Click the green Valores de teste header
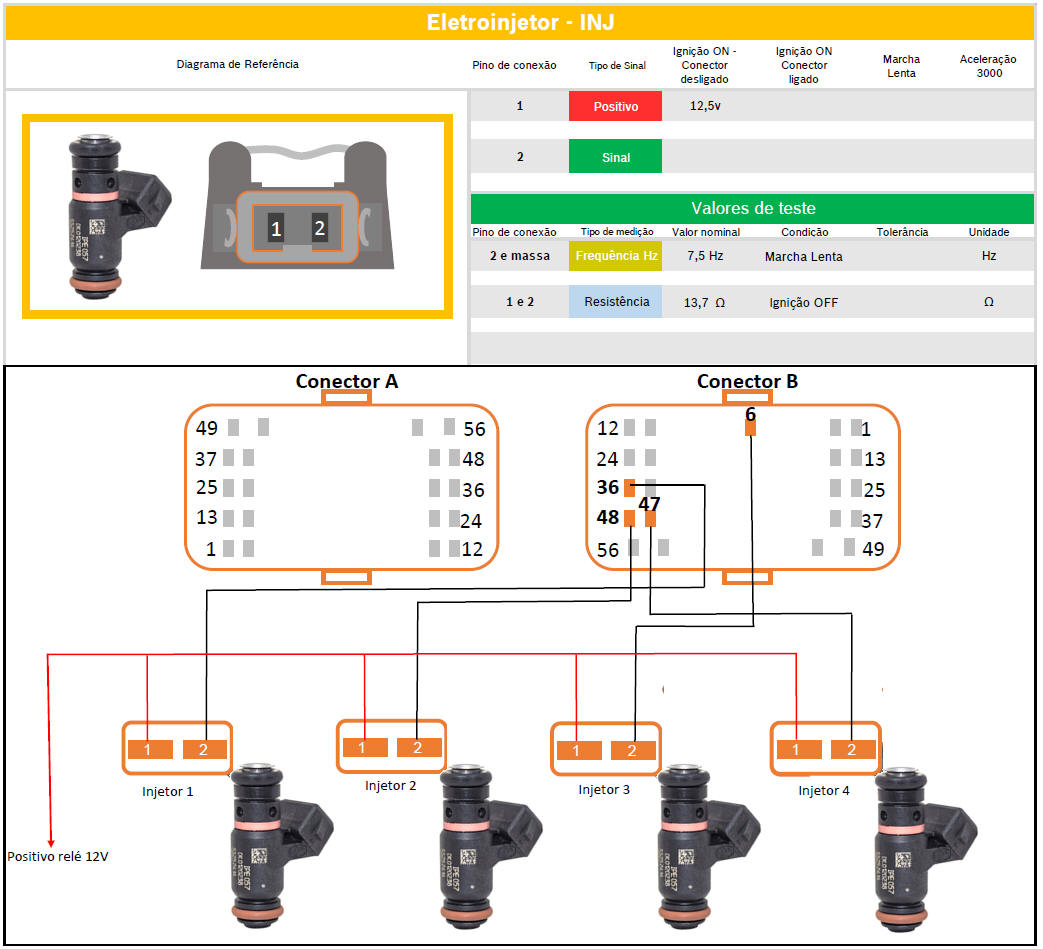Viewport: 1043px width, 949px height. click(x=752, y=208)
